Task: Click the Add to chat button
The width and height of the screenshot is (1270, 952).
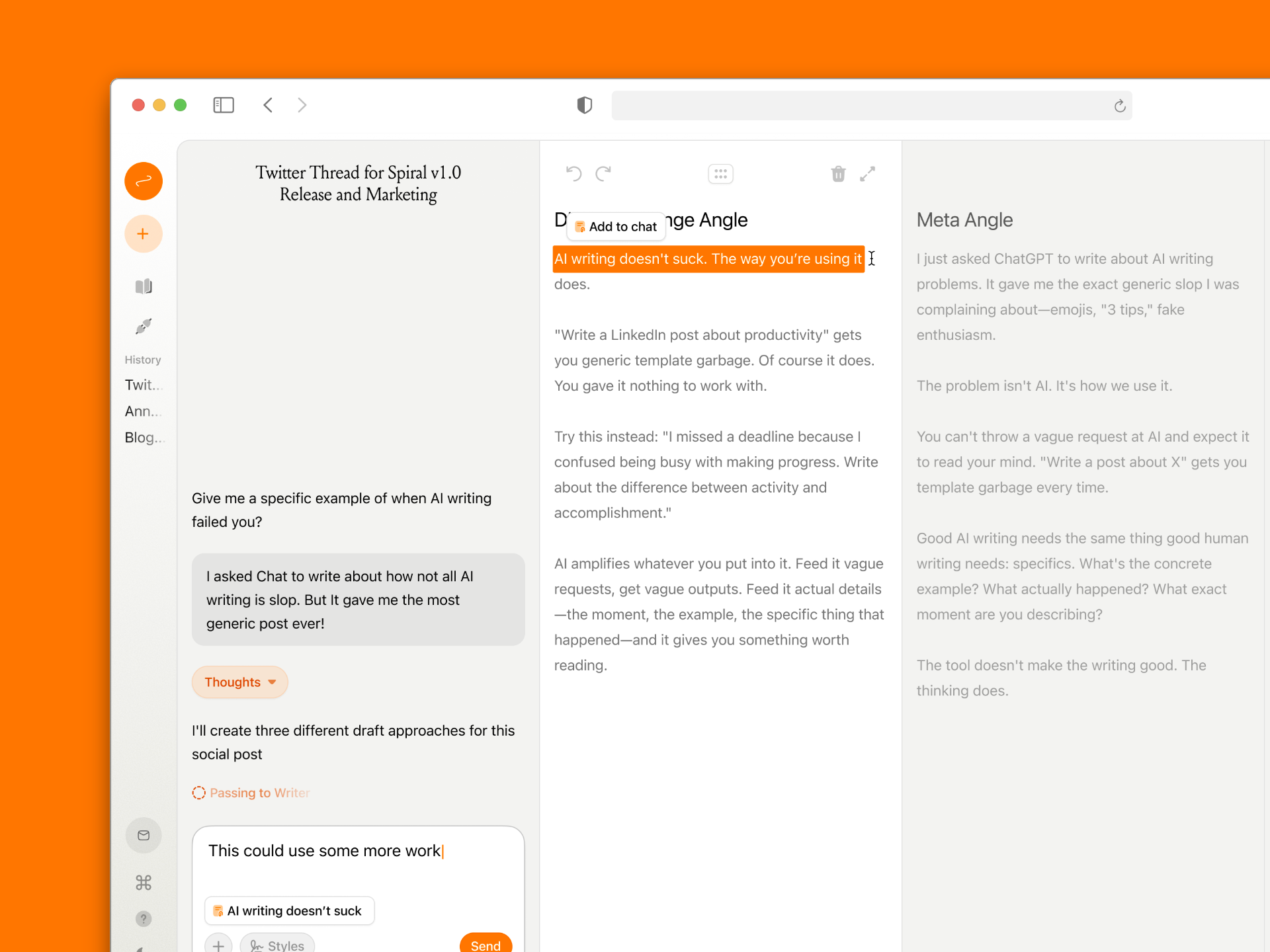Action: [616, 227]
